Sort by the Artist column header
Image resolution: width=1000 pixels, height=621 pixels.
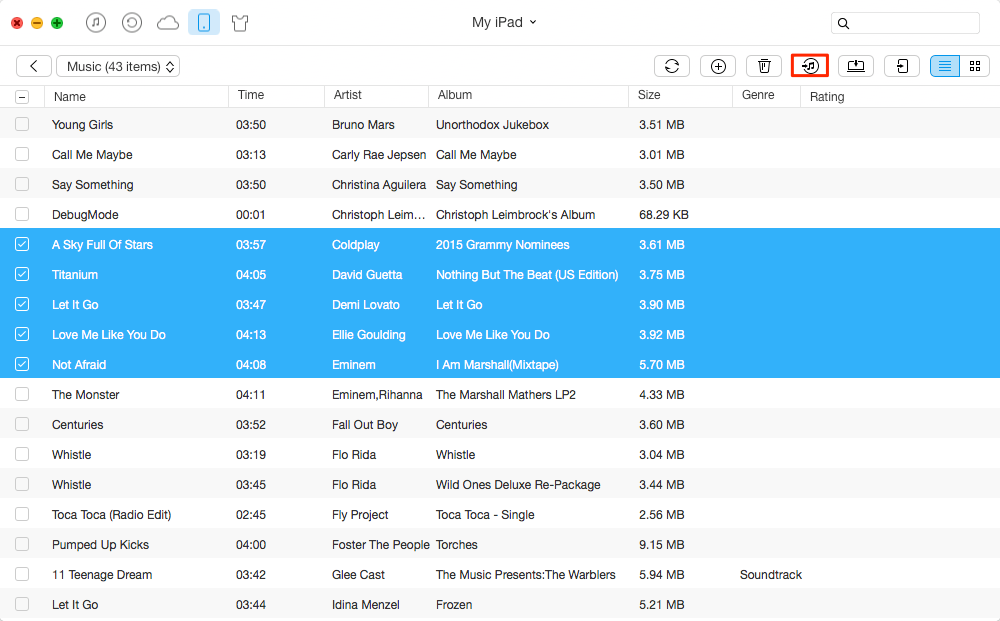click(348, 95)
